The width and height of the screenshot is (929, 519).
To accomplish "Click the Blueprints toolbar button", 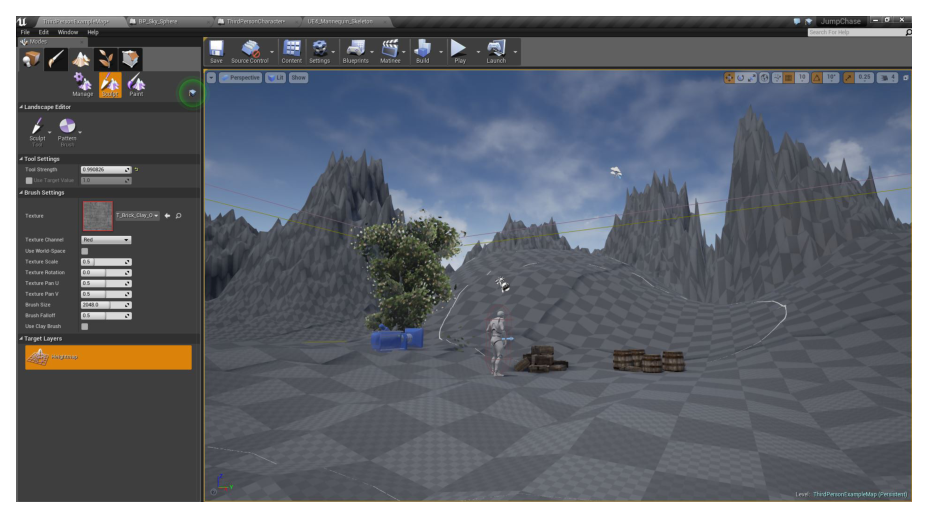I will point(355,52).
